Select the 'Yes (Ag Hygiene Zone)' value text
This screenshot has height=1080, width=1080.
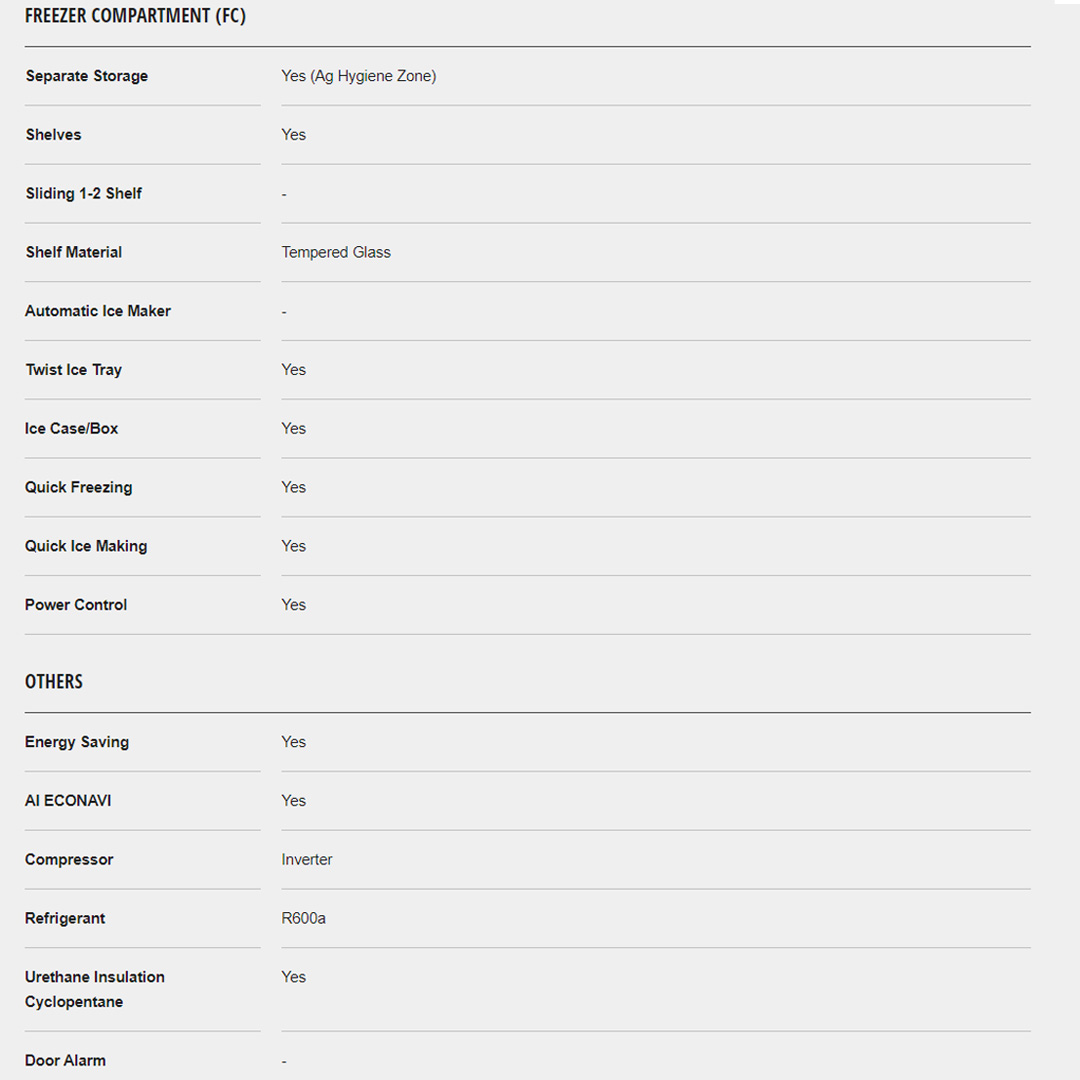coord(358,76)
